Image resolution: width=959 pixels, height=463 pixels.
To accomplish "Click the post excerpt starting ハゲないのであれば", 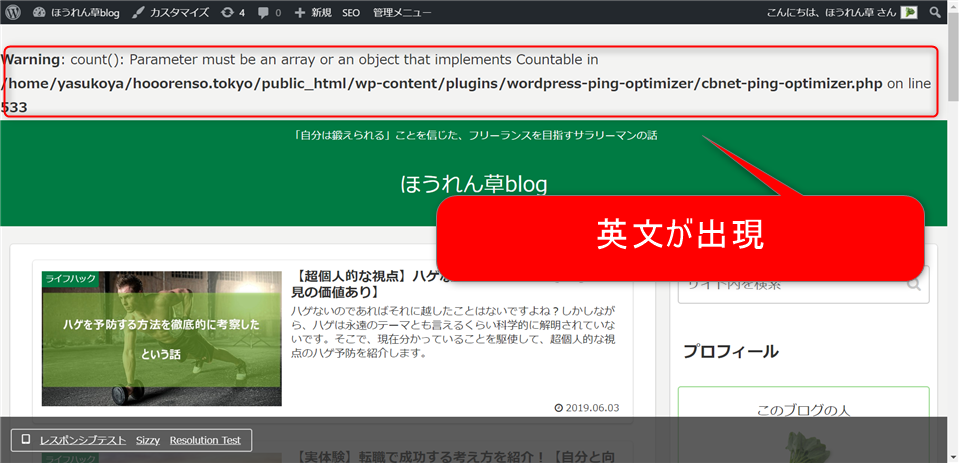I will 455,332.
